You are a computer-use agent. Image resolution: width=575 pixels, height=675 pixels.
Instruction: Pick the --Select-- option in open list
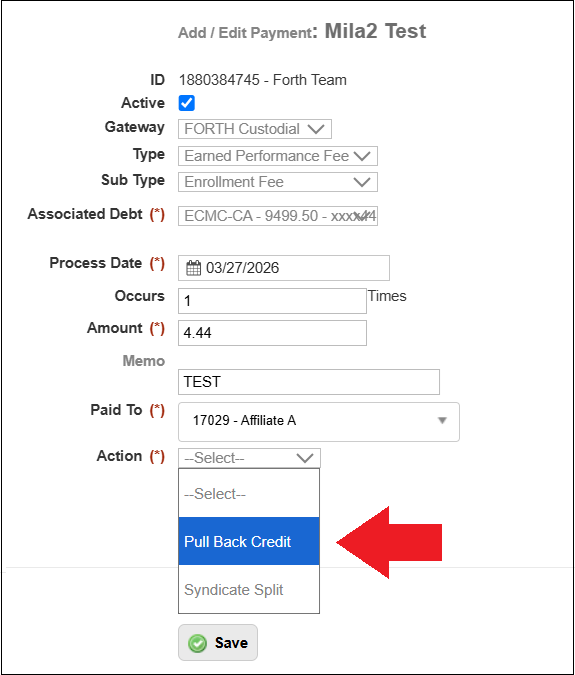point(249,493)
